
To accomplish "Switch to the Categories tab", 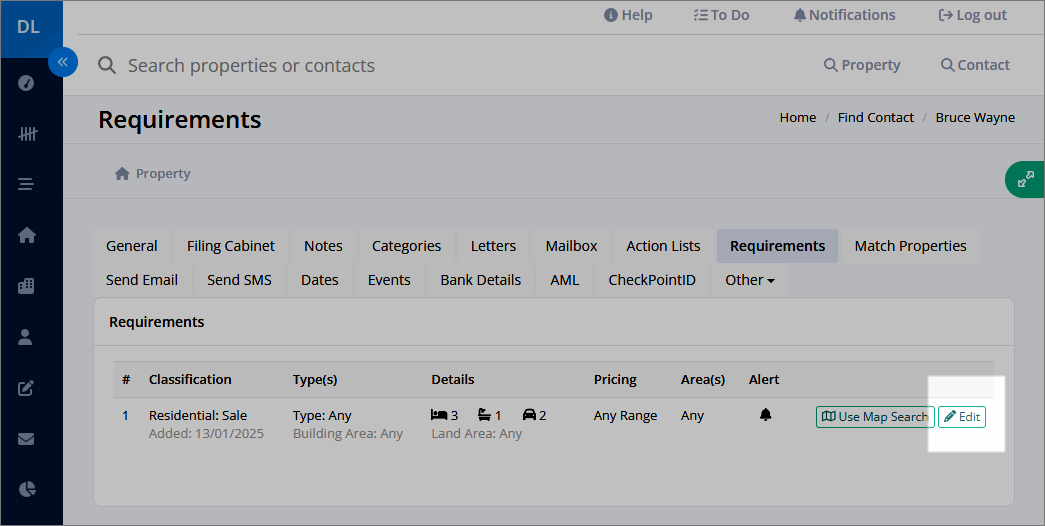I will point(407,246).
